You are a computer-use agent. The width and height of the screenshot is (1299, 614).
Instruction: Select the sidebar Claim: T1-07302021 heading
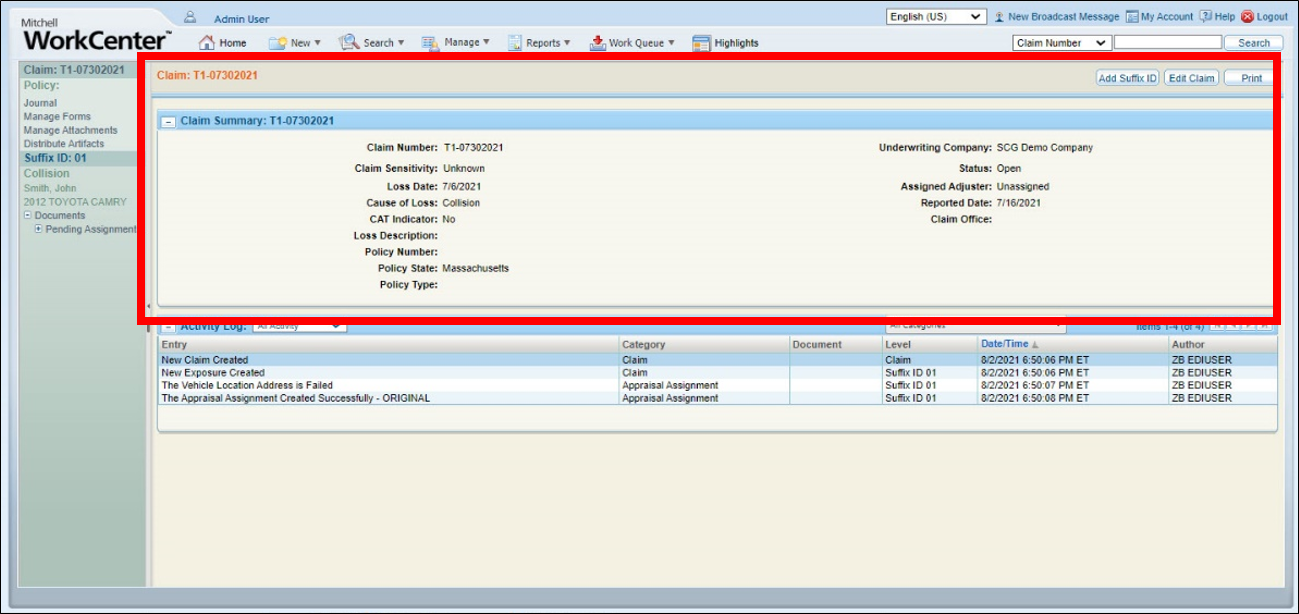point(74,70)
